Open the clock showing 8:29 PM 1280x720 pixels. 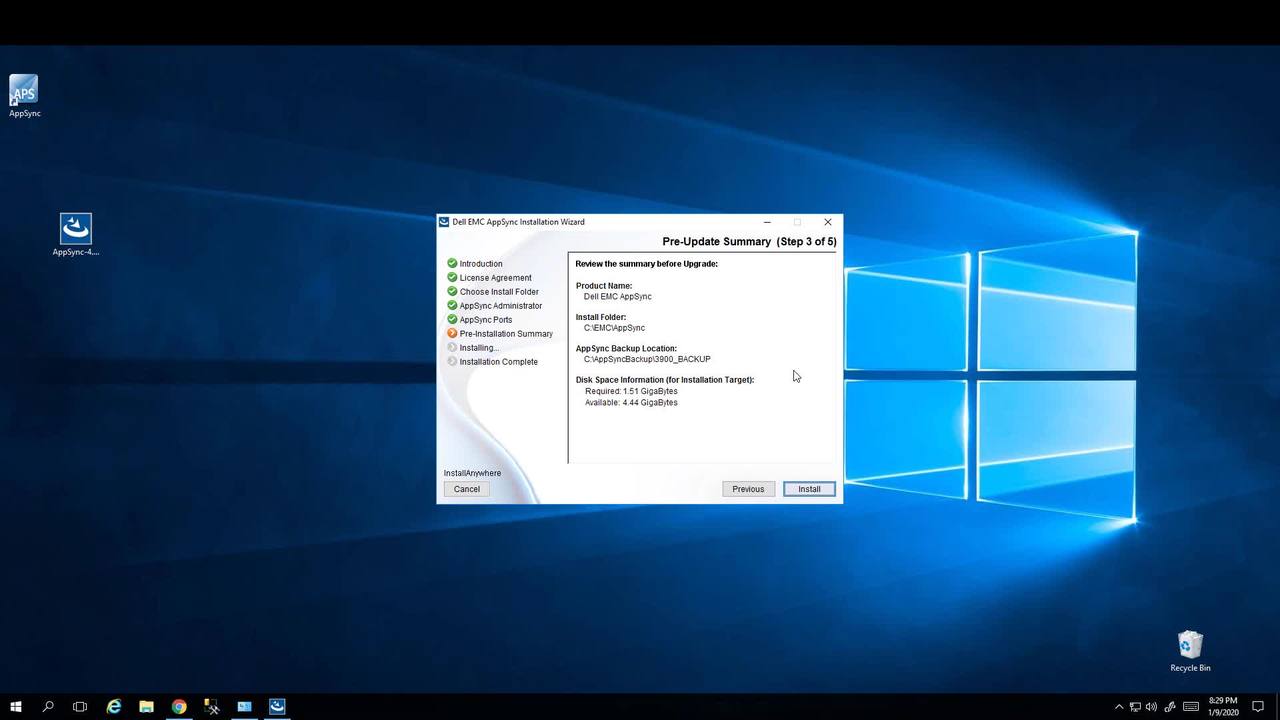pyautogui.click(x=1223, y=706)
